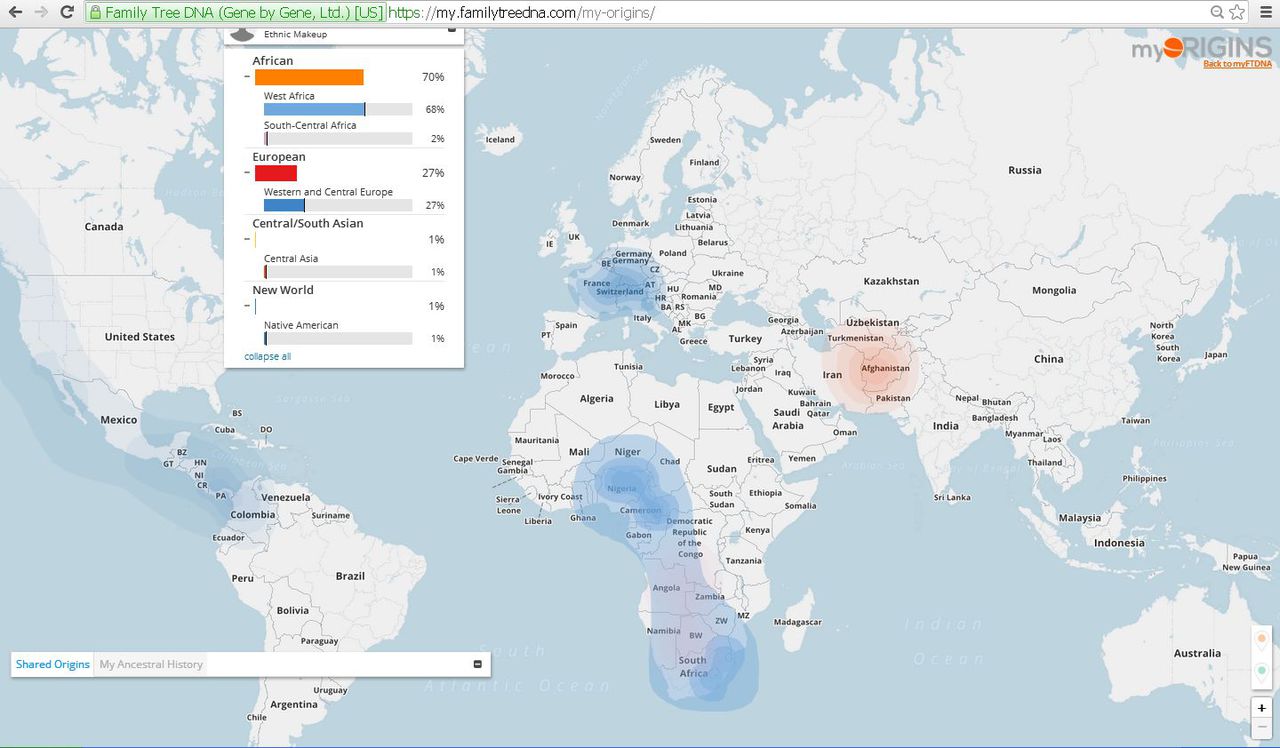
Task: Click the Russia label on map
Action: [1025, 170]
